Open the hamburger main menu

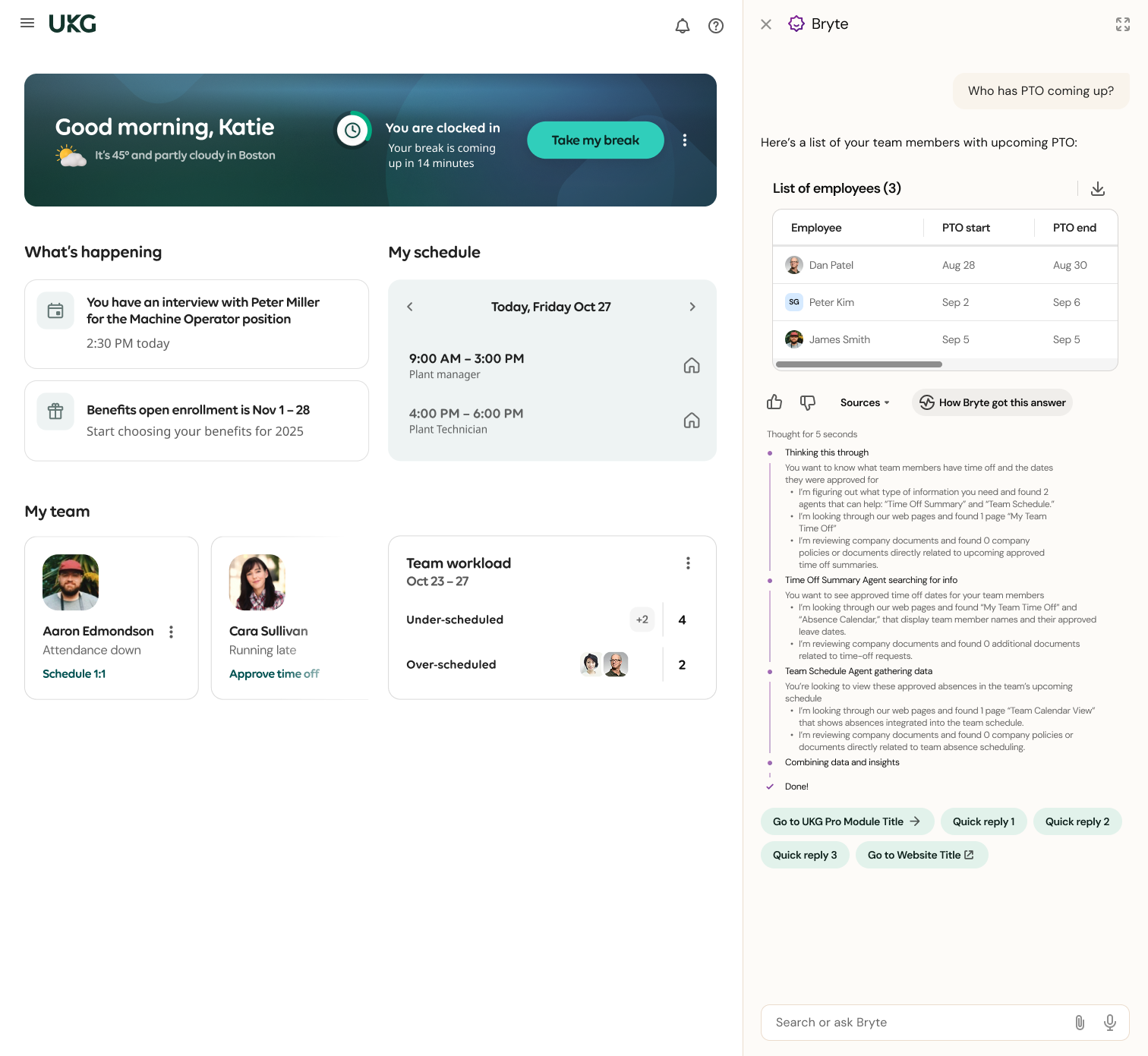[27, 23]
